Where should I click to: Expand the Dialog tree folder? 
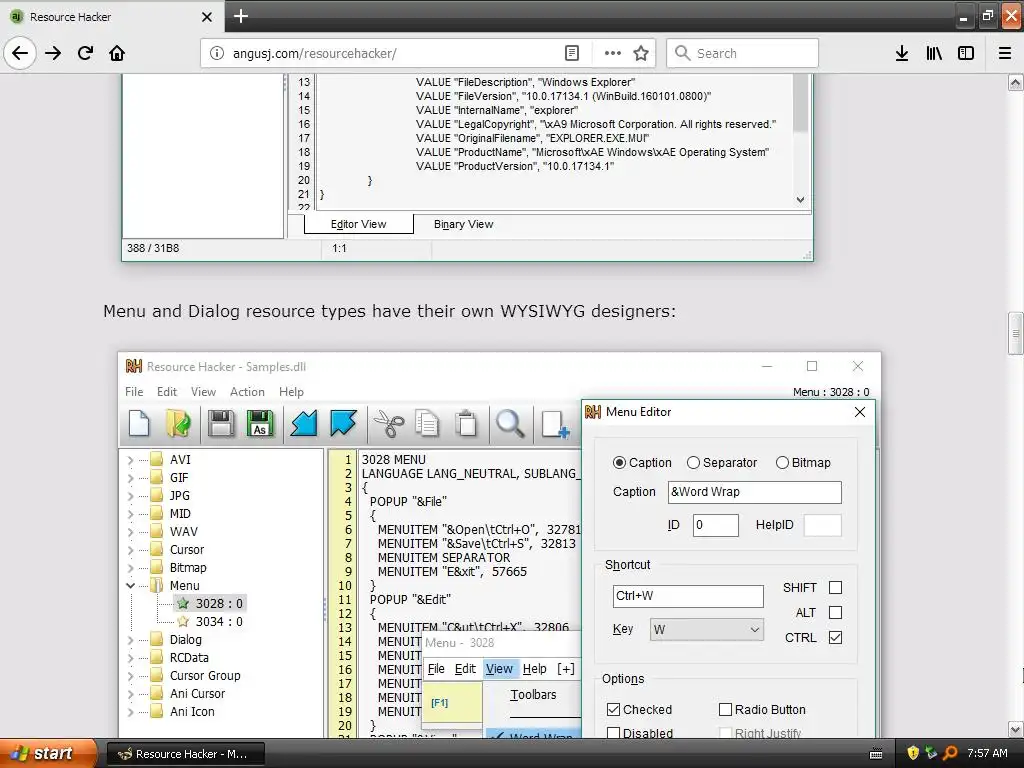[x=130, y=640]
